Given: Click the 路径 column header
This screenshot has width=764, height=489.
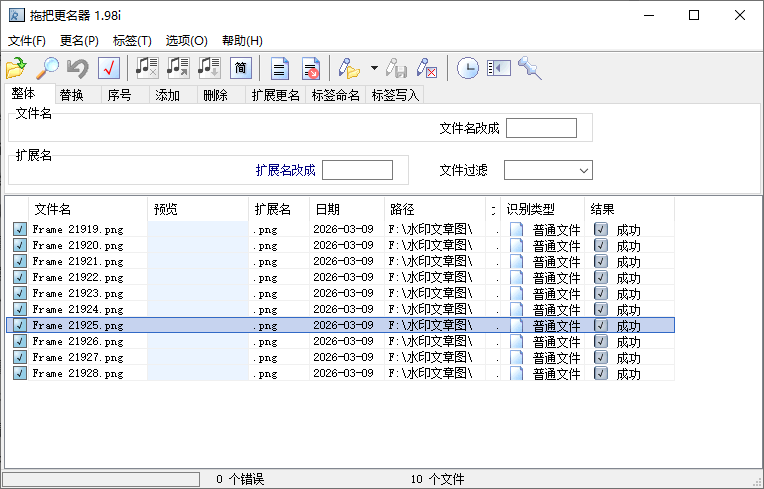Looking at the screenshot, I should point(435,209).
